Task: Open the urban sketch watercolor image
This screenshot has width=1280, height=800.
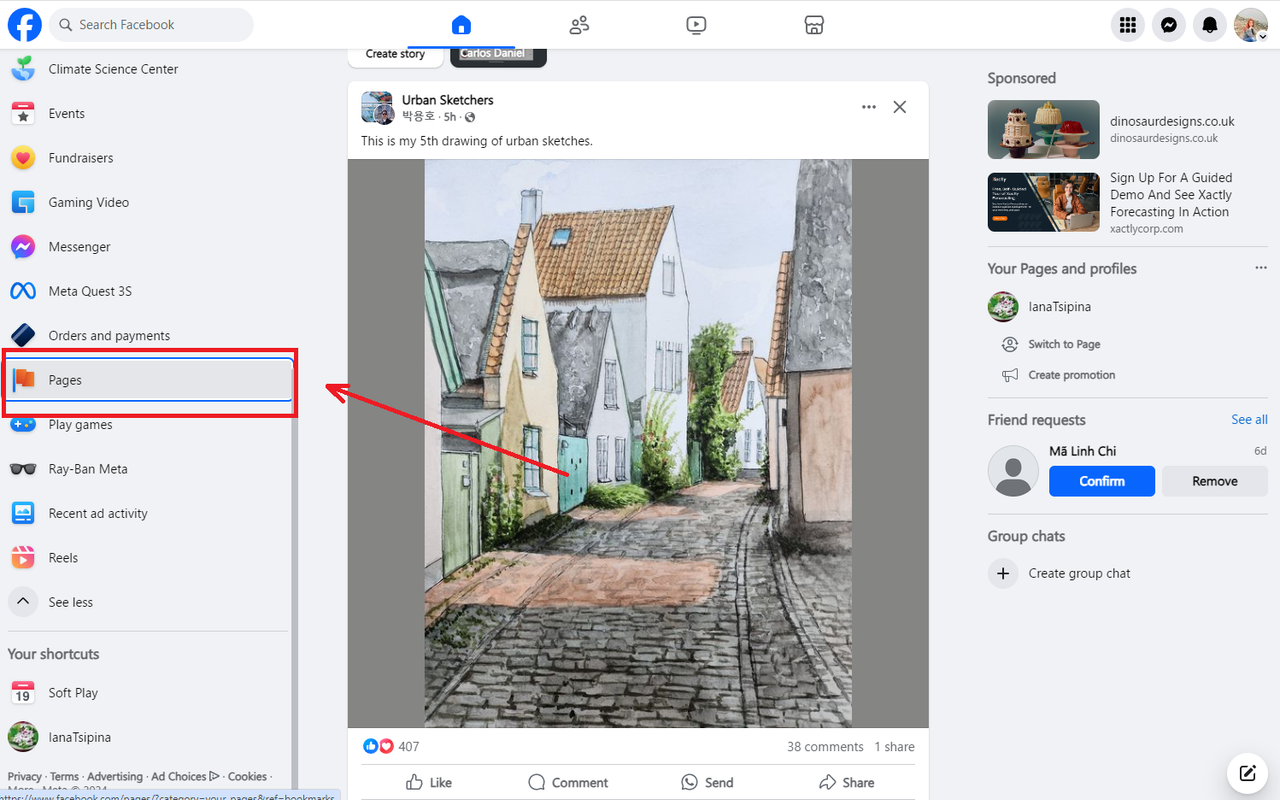Action: pos(638,443)
